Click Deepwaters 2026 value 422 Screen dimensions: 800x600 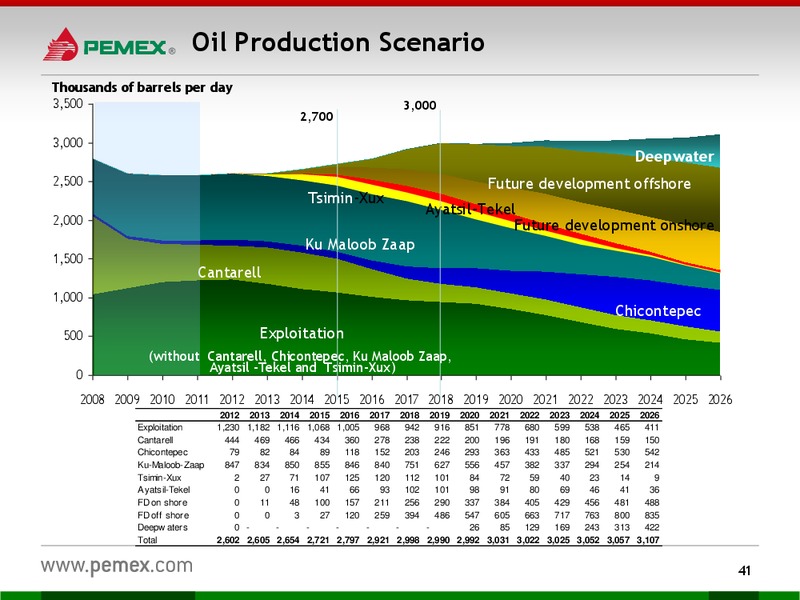tap(652, 528)
